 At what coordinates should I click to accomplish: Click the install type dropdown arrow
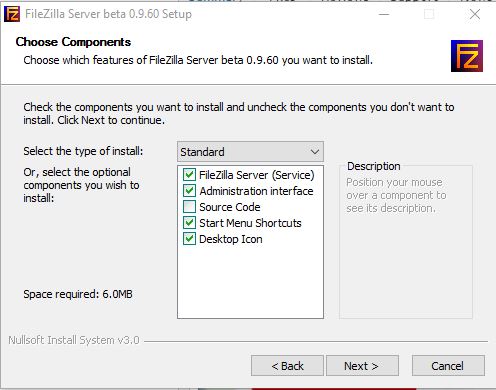pos(315,152)
